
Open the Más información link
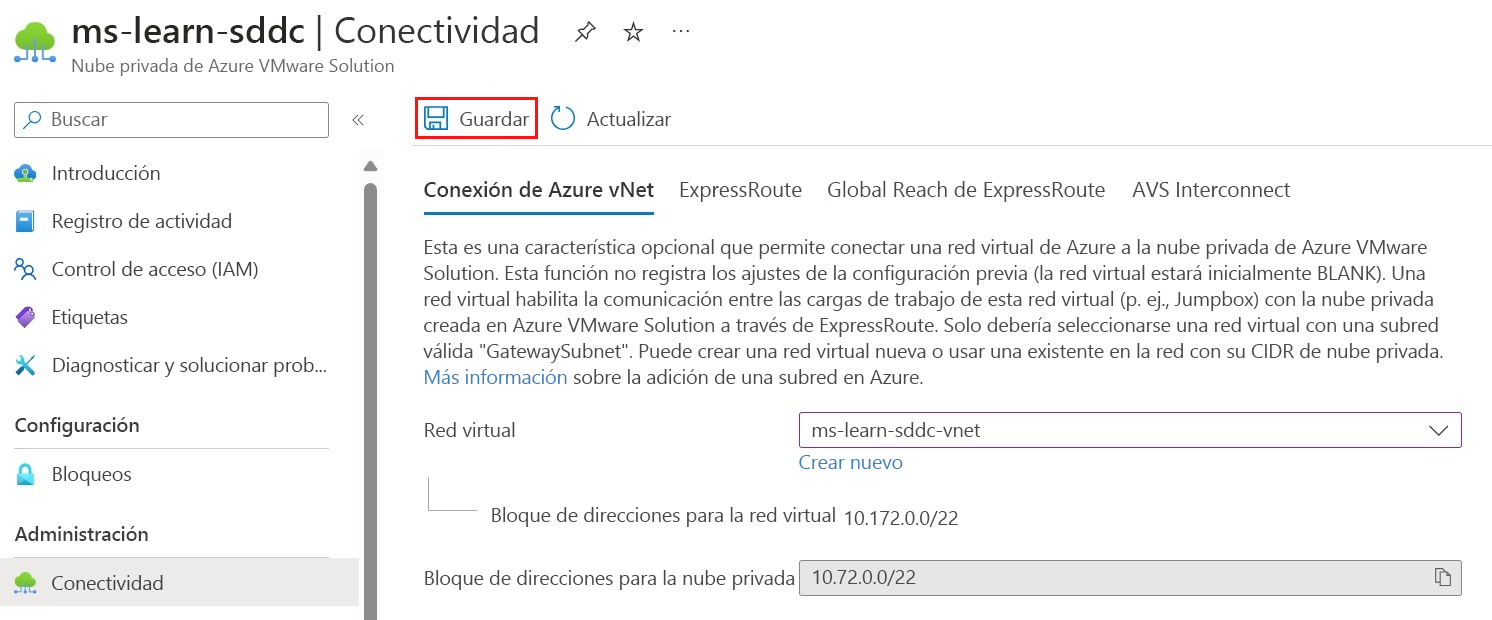coord(495,377)
